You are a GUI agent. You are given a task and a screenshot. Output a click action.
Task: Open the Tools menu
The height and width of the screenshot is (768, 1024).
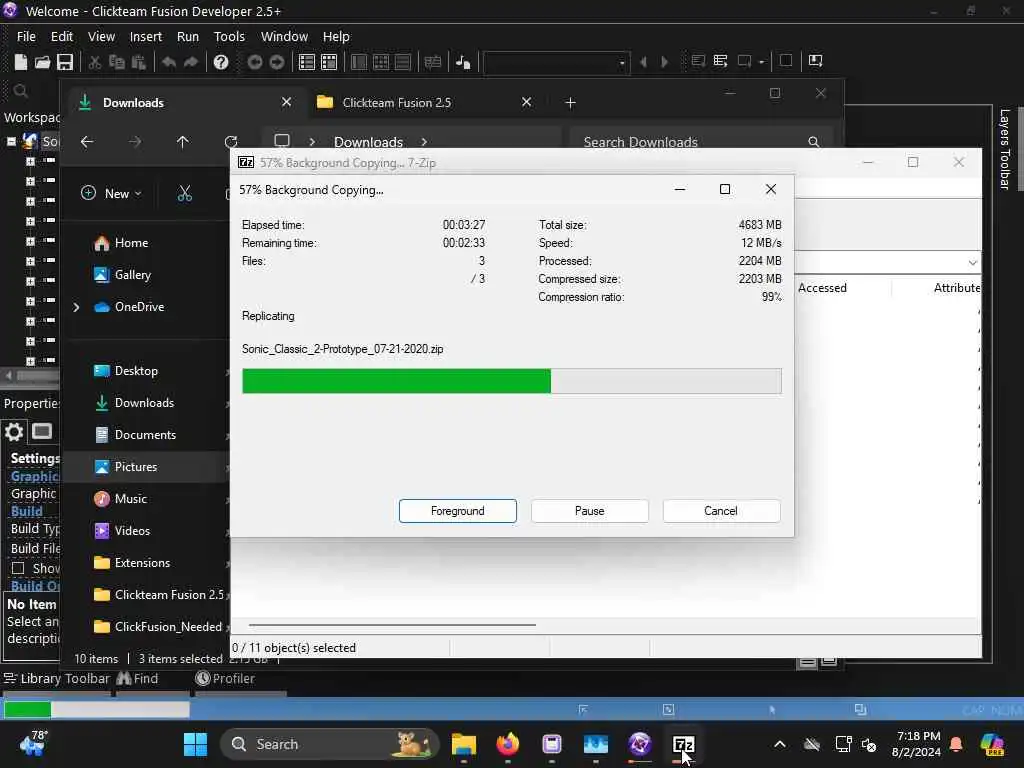click(x=229, y=37)
